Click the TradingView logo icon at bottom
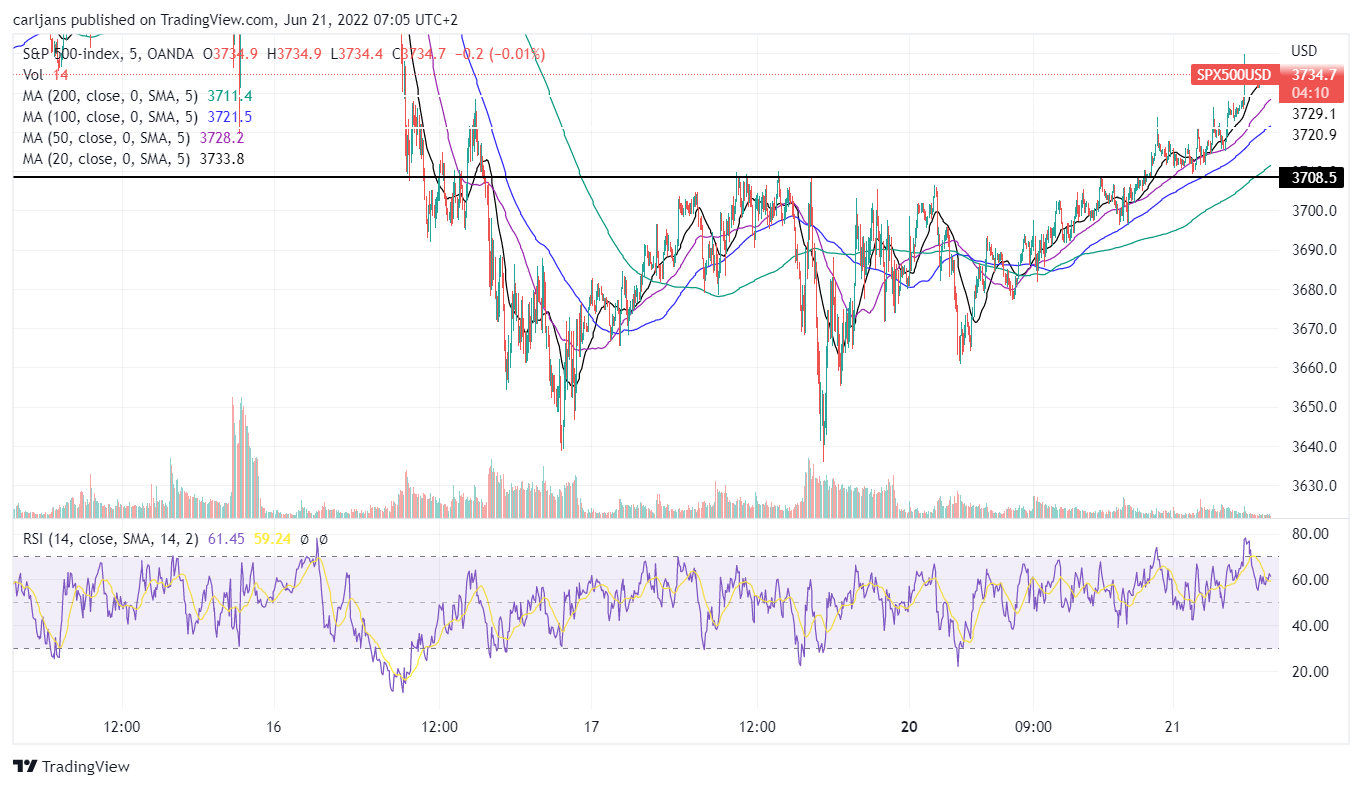The image size is (1362, 788). click(25, 767)
